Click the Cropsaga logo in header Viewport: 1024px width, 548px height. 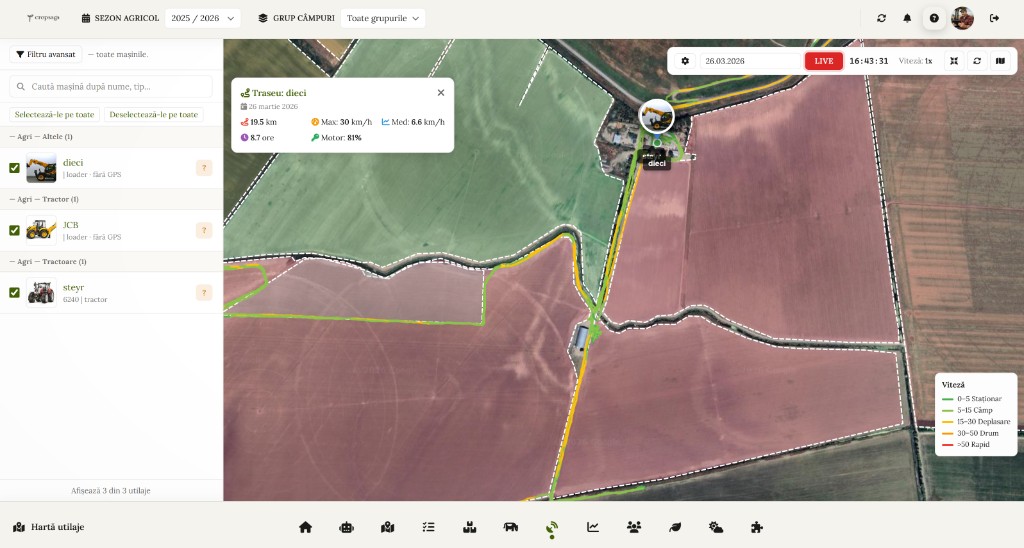(42, 18)
